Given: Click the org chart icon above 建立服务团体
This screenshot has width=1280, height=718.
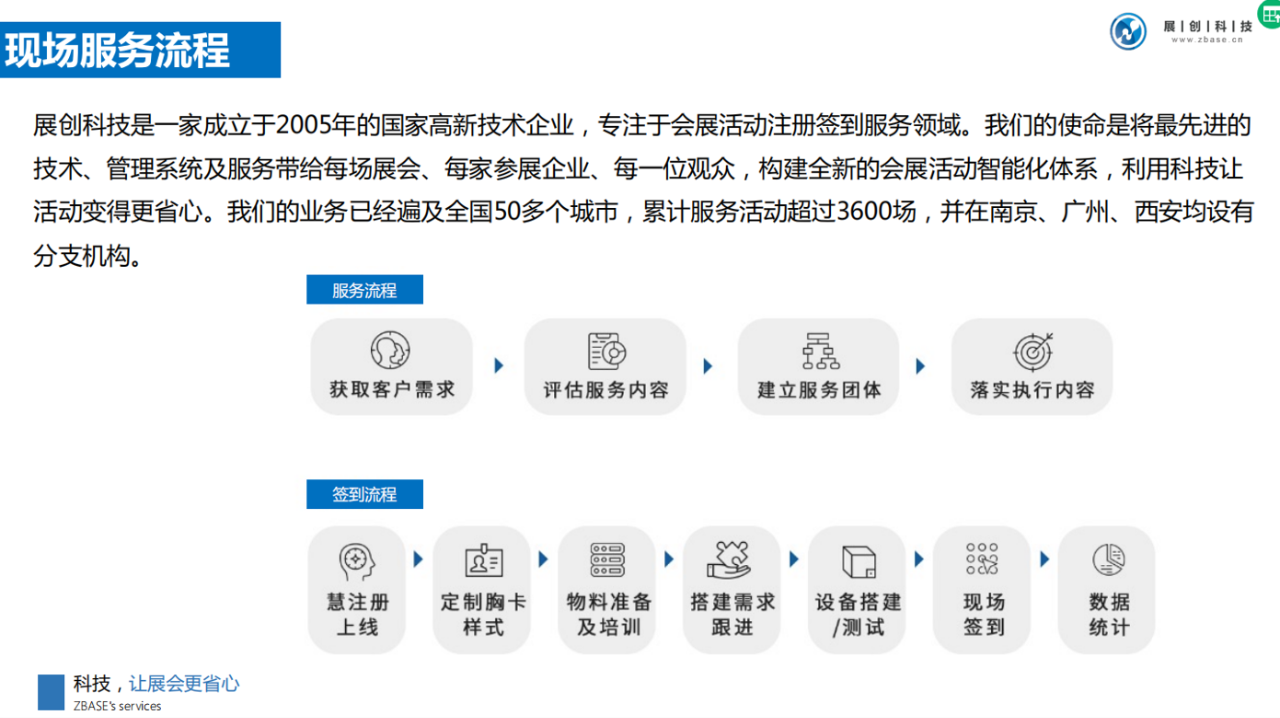Looking at the screenshot, I should (820, 351).
